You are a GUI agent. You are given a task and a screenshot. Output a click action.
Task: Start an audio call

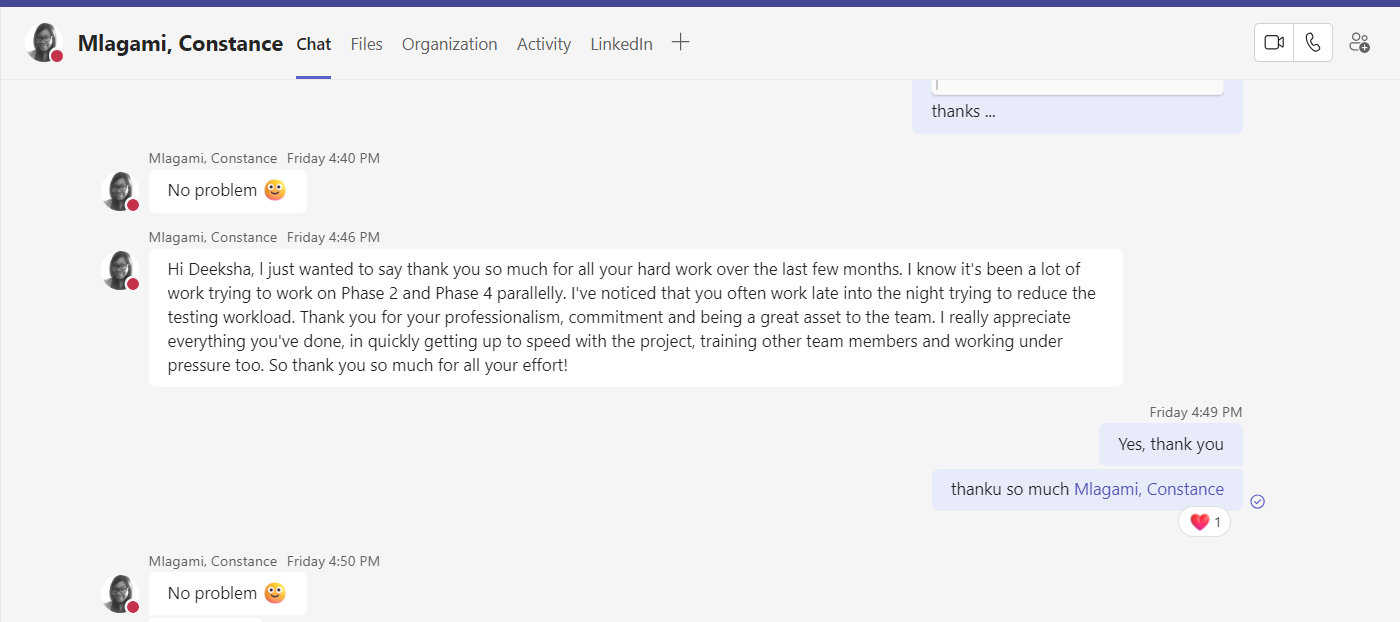[1313, 43]
